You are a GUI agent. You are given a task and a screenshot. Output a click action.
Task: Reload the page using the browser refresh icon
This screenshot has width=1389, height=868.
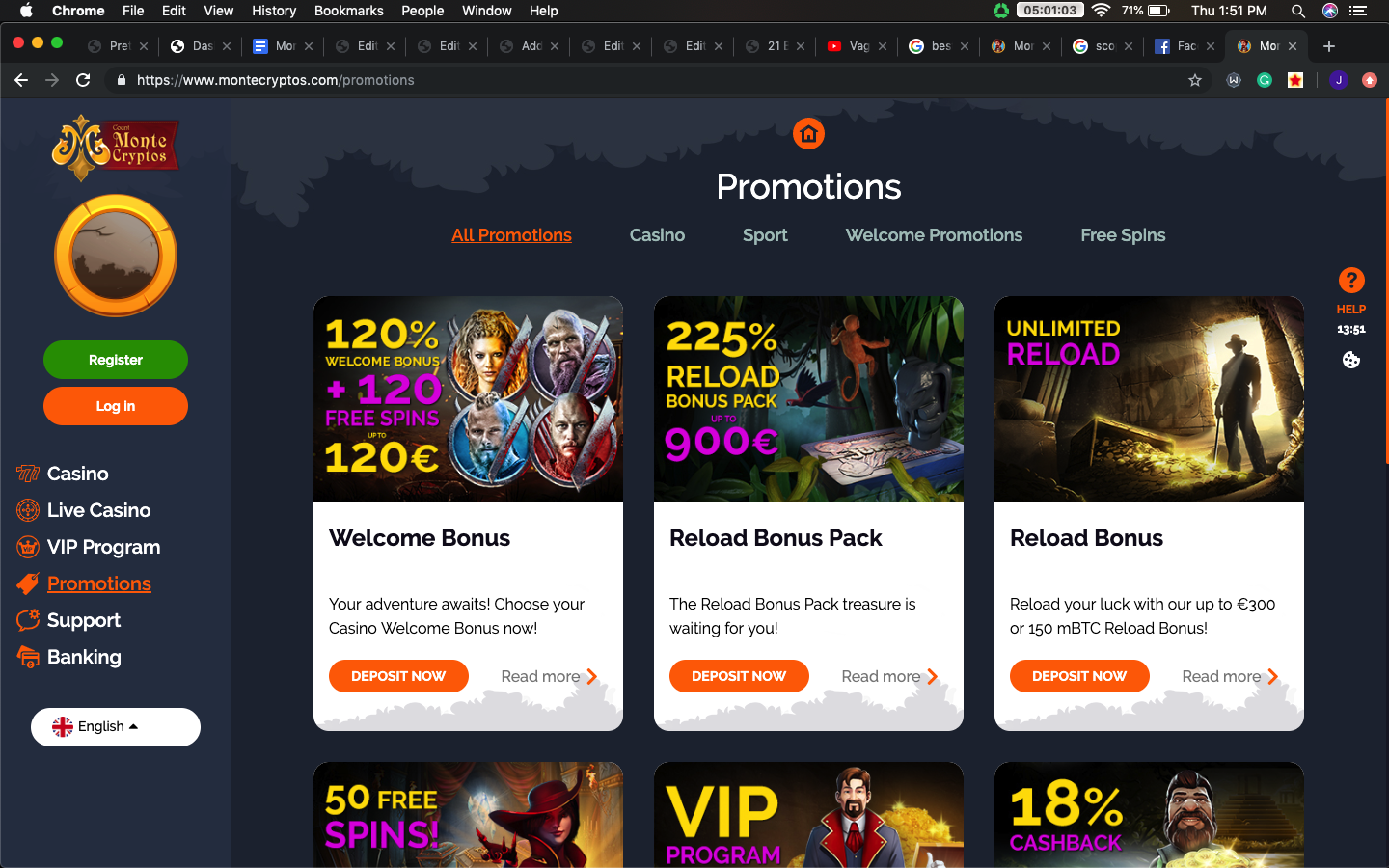[x=83, y=80]
